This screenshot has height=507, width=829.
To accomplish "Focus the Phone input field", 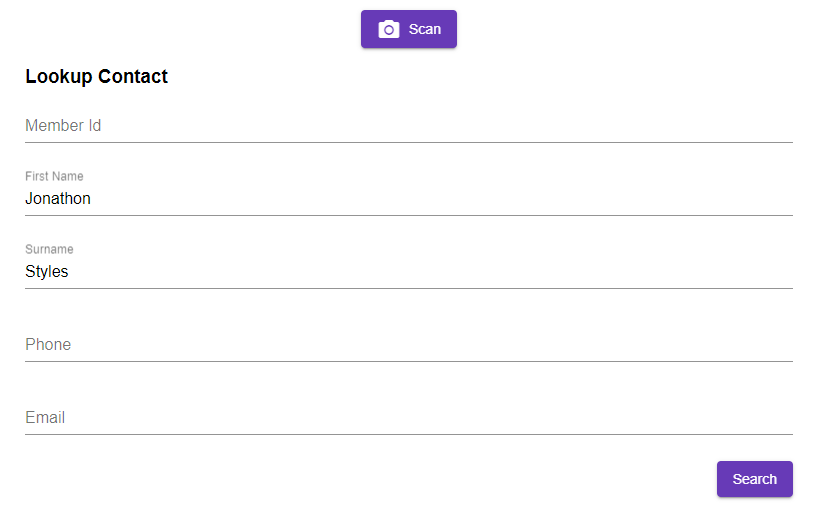I will pyautogui.click(x=409, y=345).
